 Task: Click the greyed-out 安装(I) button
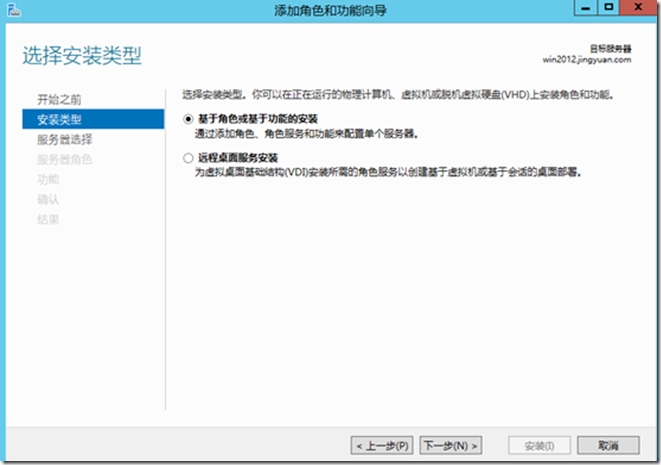[x=540, y=446]
